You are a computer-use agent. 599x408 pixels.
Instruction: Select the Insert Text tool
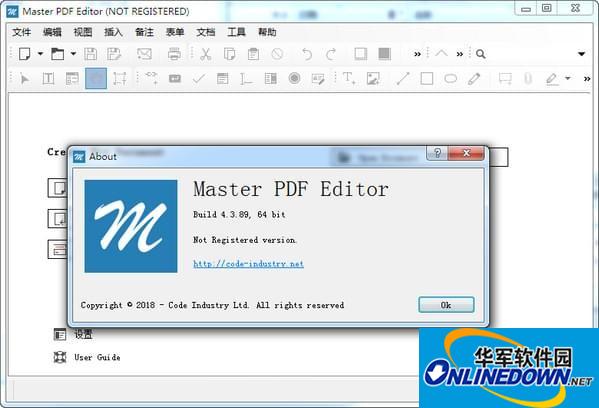point(349,78)
